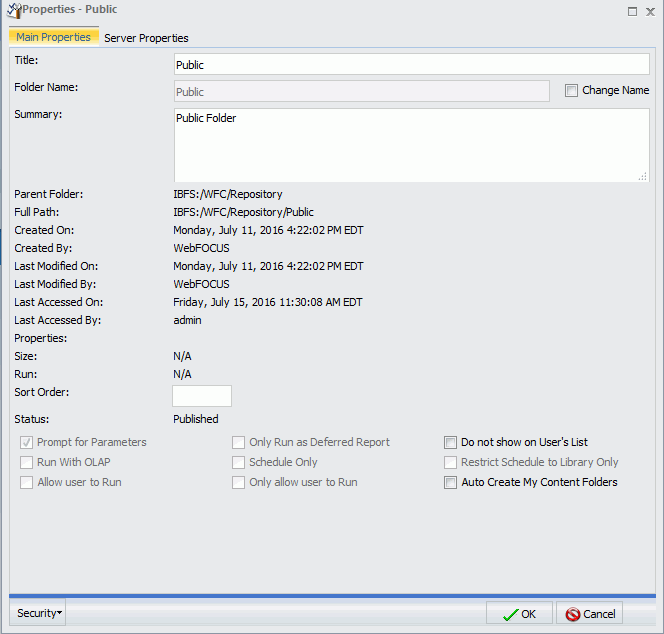The image size is (664, 634).
Task: Open the Security dropdown menu
Action: tap(39, 613)
